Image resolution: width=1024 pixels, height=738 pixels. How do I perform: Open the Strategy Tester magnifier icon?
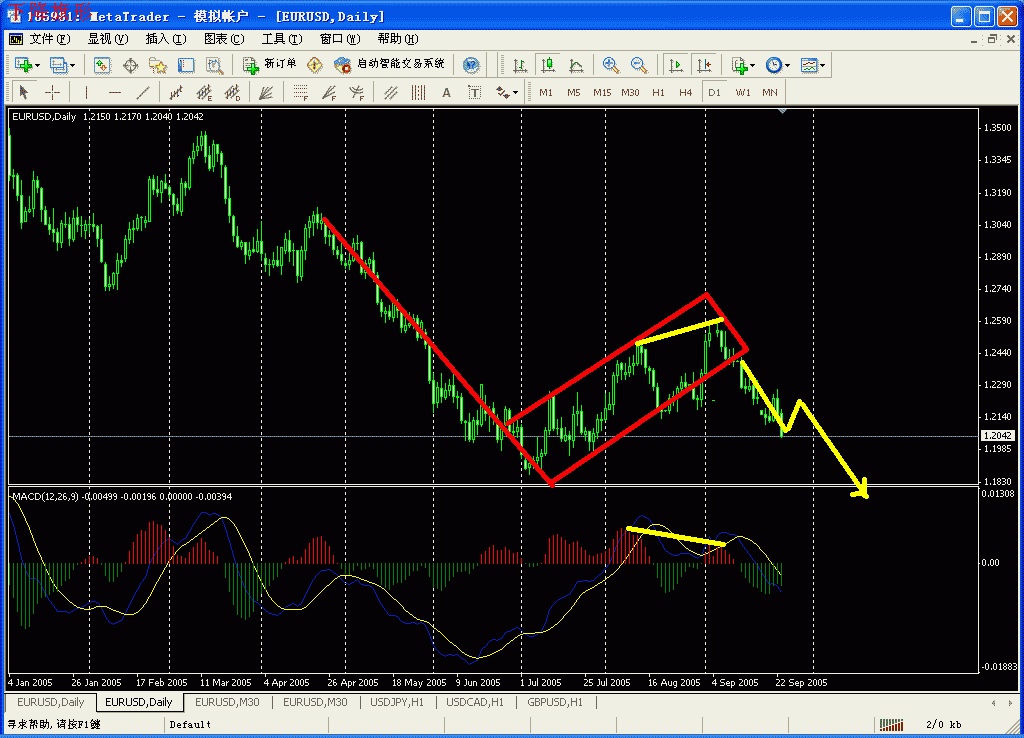coord(214,65)
